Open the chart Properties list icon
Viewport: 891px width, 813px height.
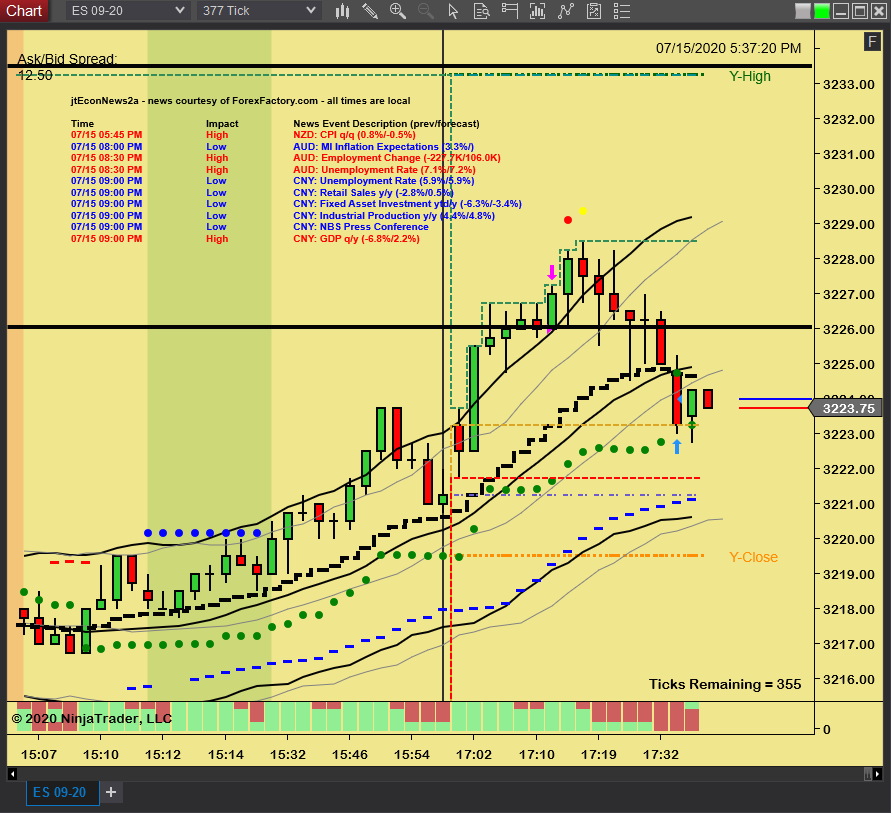coord(622,11)
